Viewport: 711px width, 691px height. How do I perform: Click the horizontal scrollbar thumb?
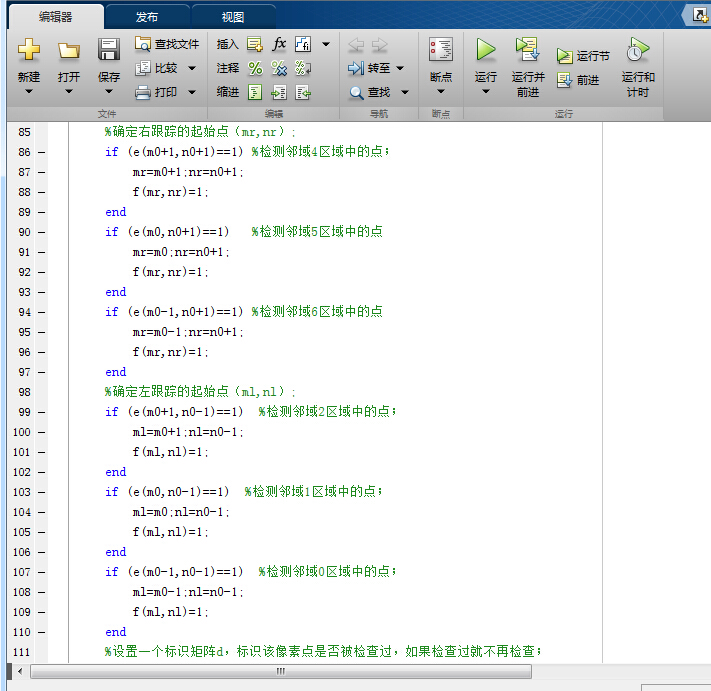coord(281,671)
